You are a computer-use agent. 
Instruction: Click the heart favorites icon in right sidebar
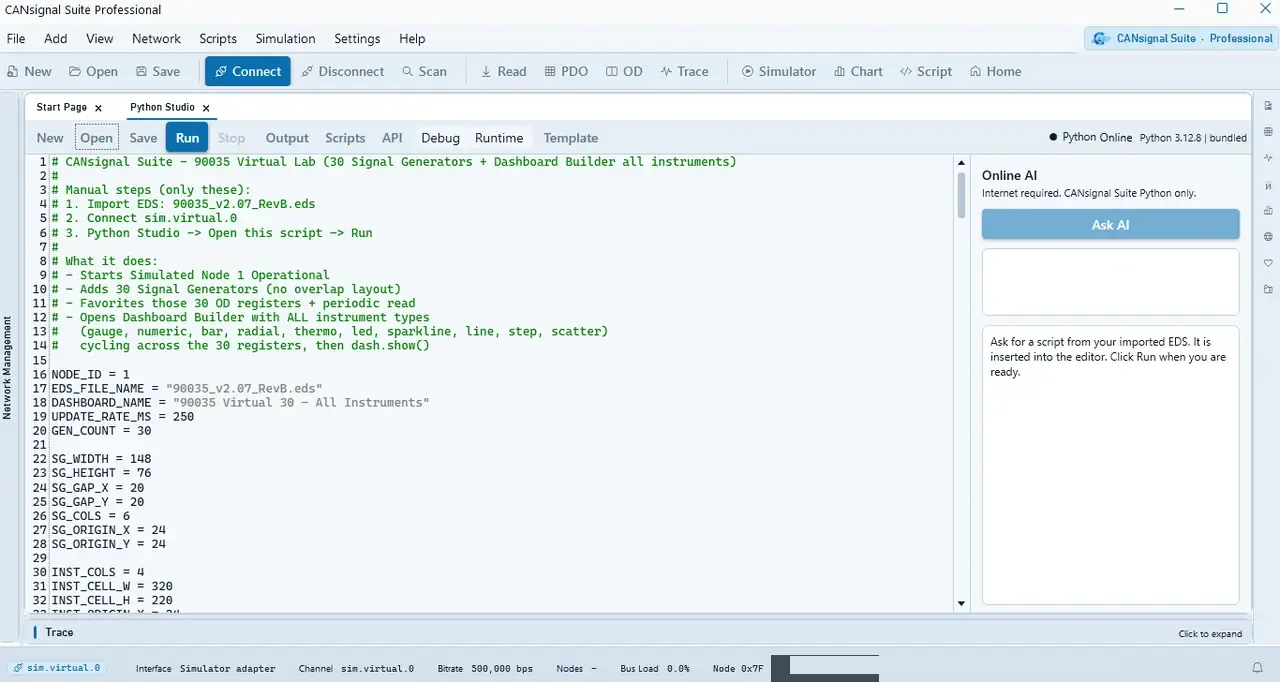point(1268,263)
